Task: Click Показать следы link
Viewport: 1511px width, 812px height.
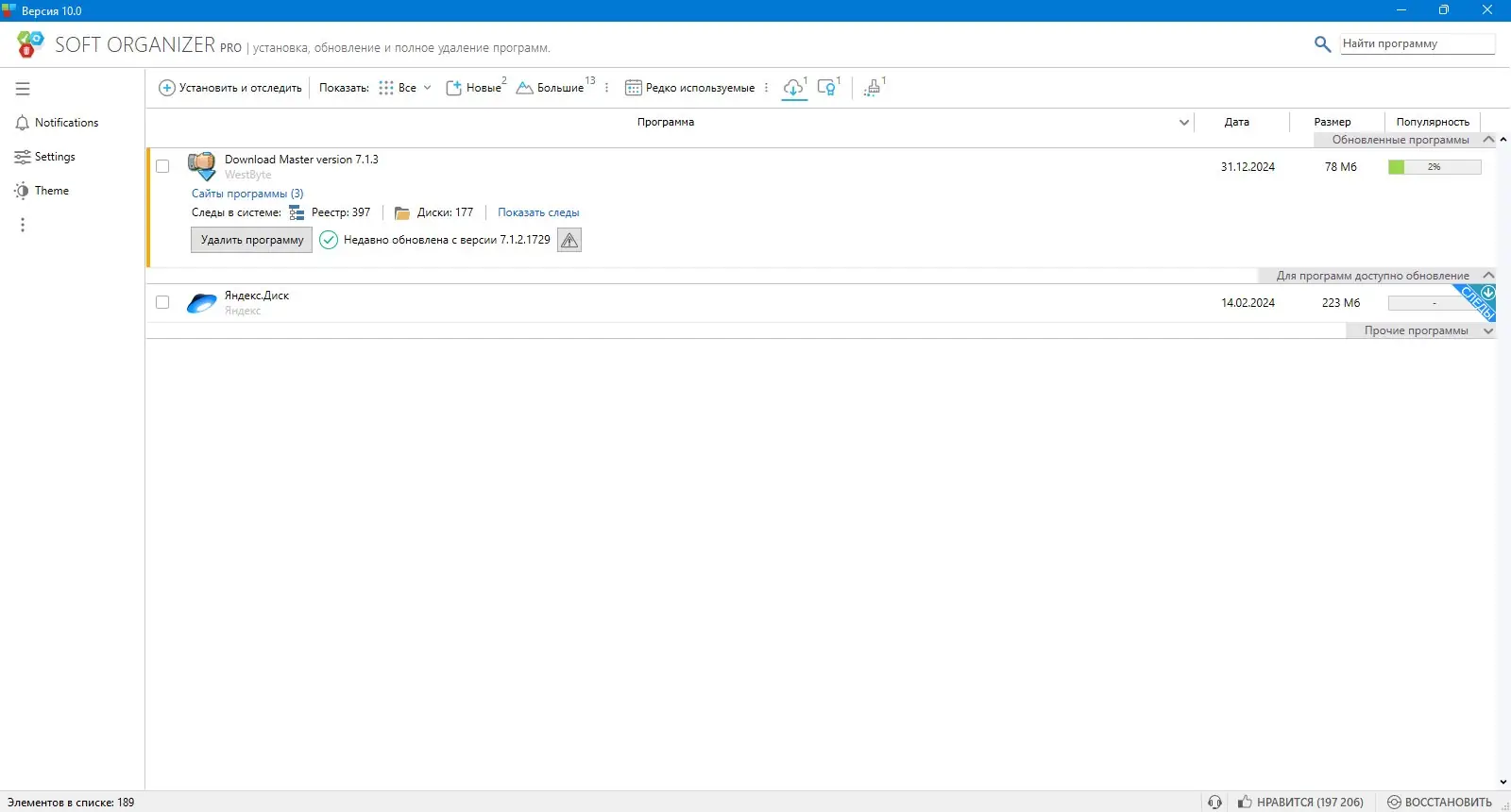Action: click(x=538, y=212)
